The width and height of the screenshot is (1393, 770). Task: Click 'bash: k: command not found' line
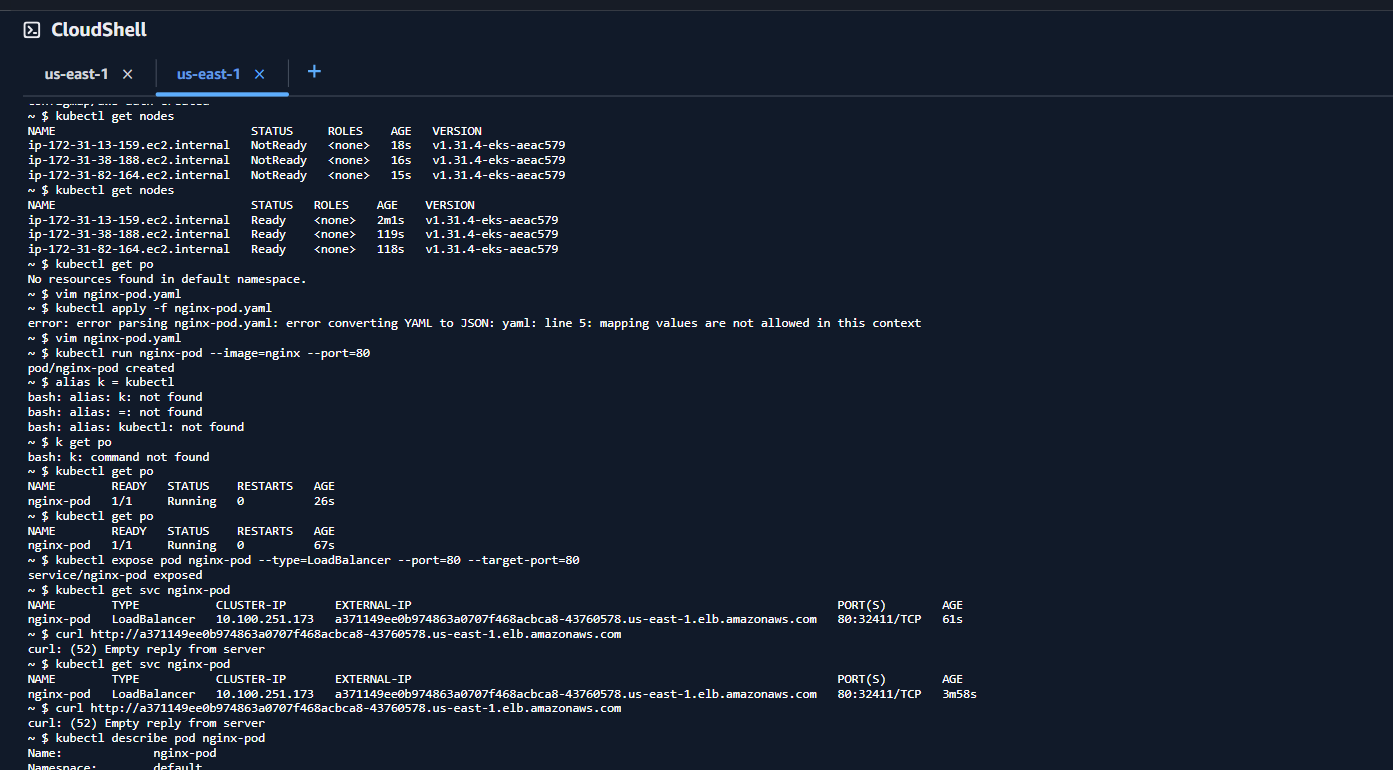[118, 457]
